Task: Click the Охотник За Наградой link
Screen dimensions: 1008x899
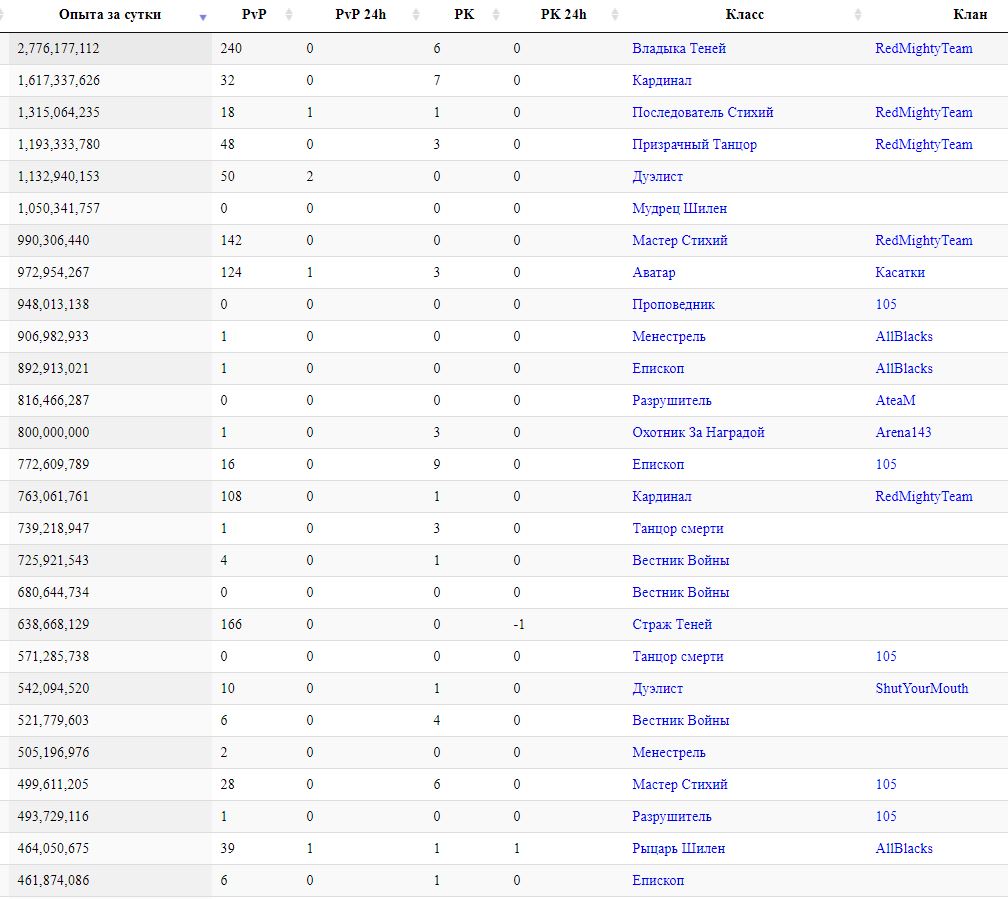Action: [698, 432]
